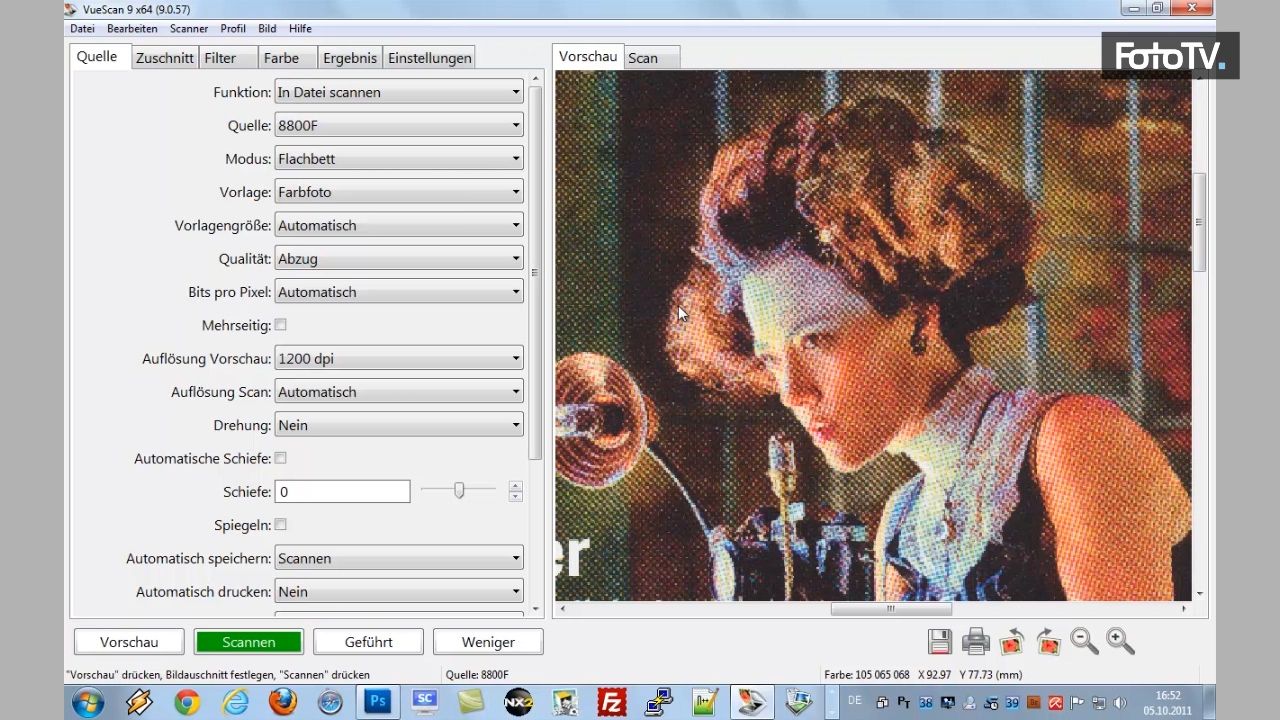Screen dimensions: 1280x720
Task: Click the volume speaker tray icon
Action: pos(1120,702)
